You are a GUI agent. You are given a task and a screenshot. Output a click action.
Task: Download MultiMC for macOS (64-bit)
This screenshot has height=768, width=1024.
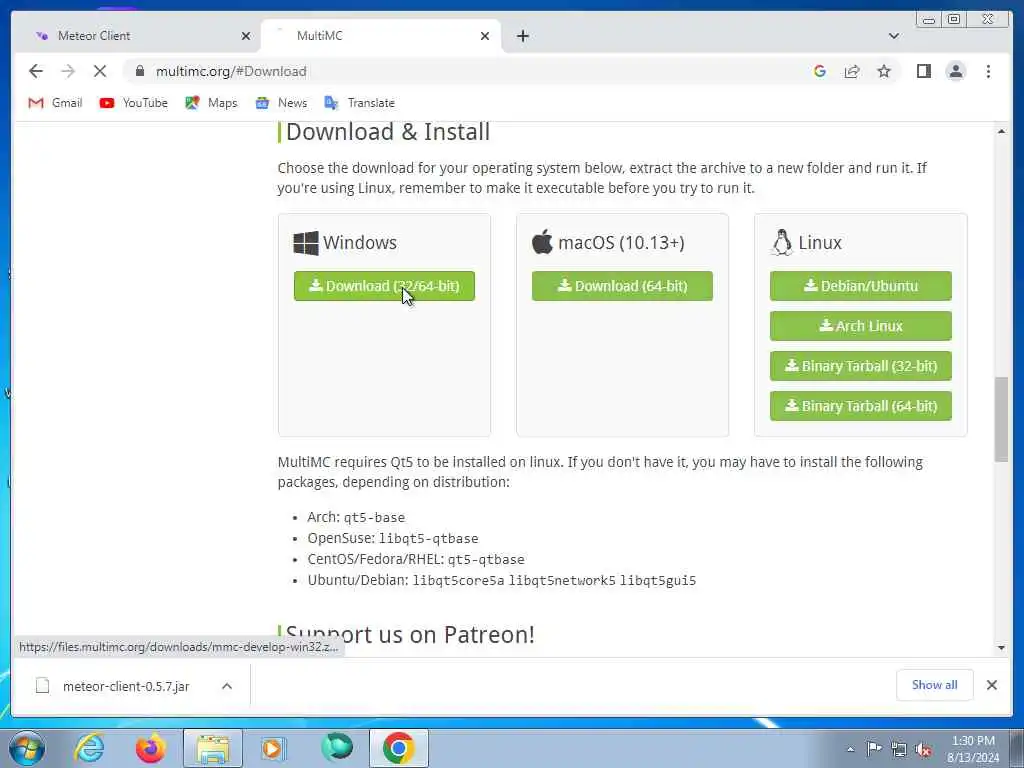[622, 286]
